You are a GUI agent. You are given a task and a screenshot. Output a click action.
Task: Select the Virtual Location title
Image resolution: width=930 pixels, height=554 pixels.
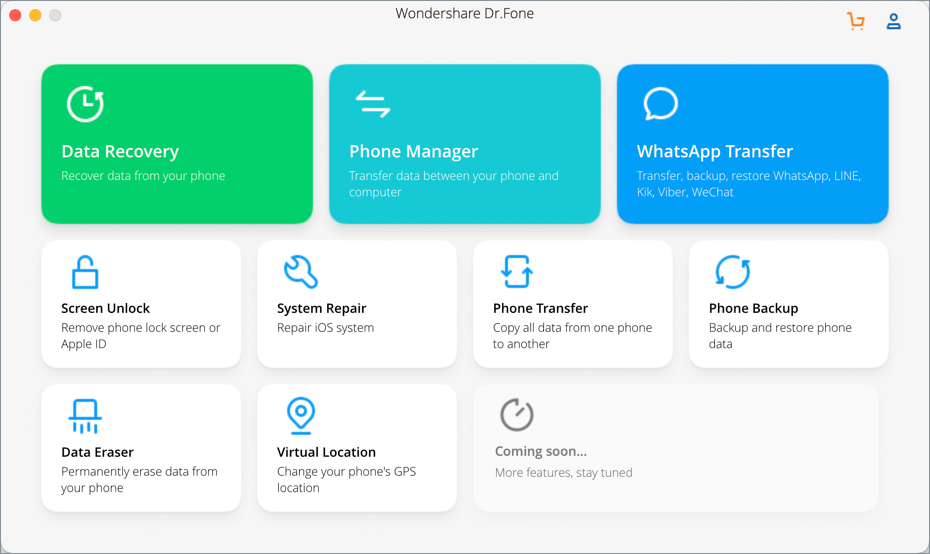(326, 453)
